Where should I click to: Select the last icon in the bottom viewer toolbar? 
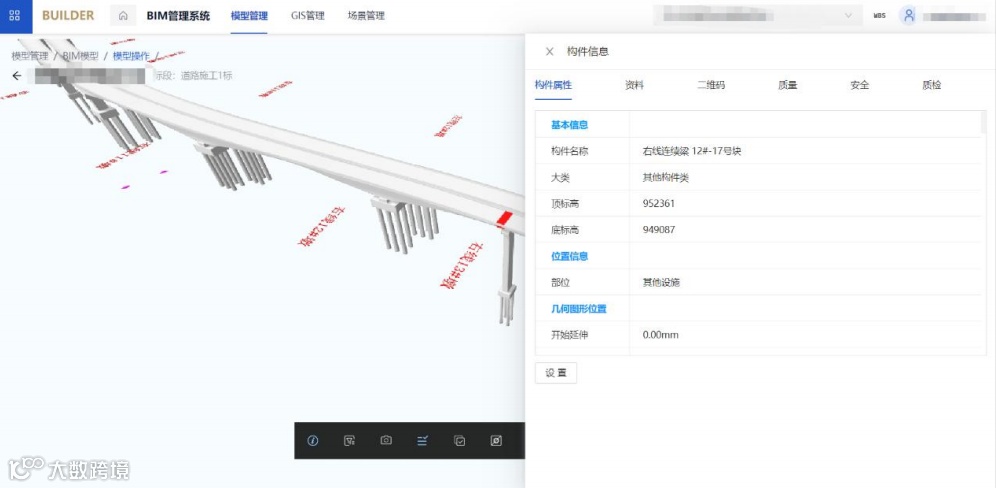pyautogui.click(x=496, y=440)
